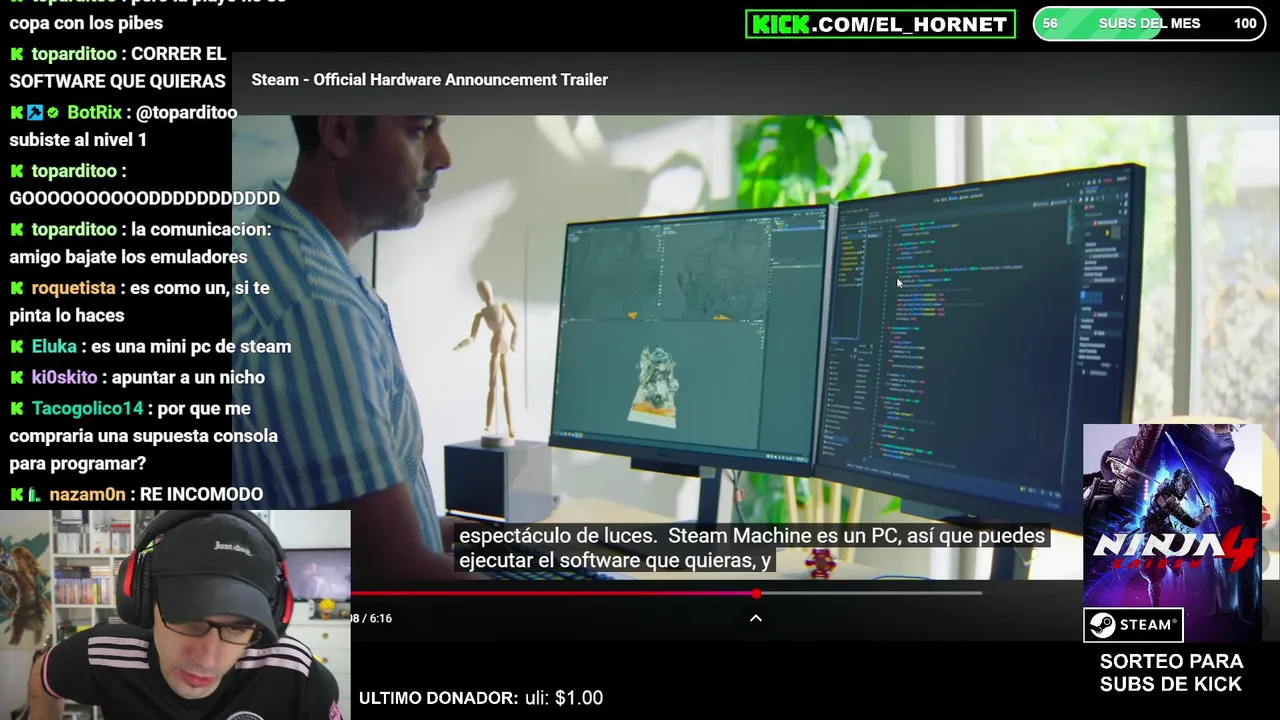The image size is (1280, 720).
Task: Click the Kick badge beside Tacogolico14
Action: 17,409
